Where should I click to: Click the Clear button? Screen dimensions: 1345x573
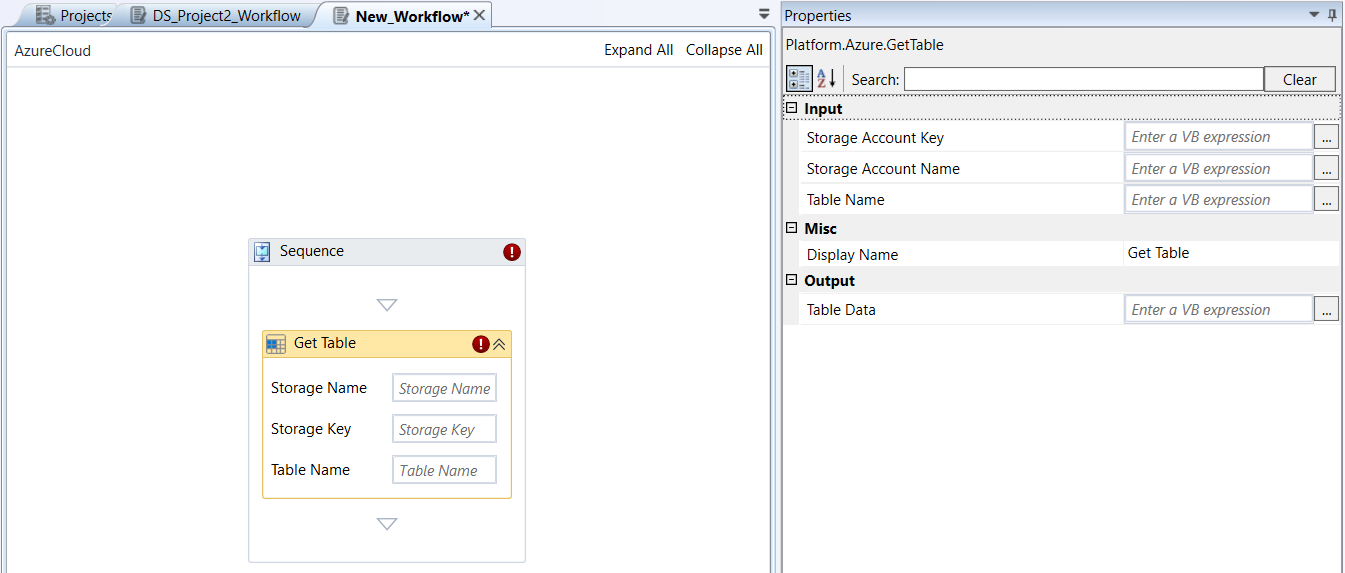click(x=1300, y=79)
